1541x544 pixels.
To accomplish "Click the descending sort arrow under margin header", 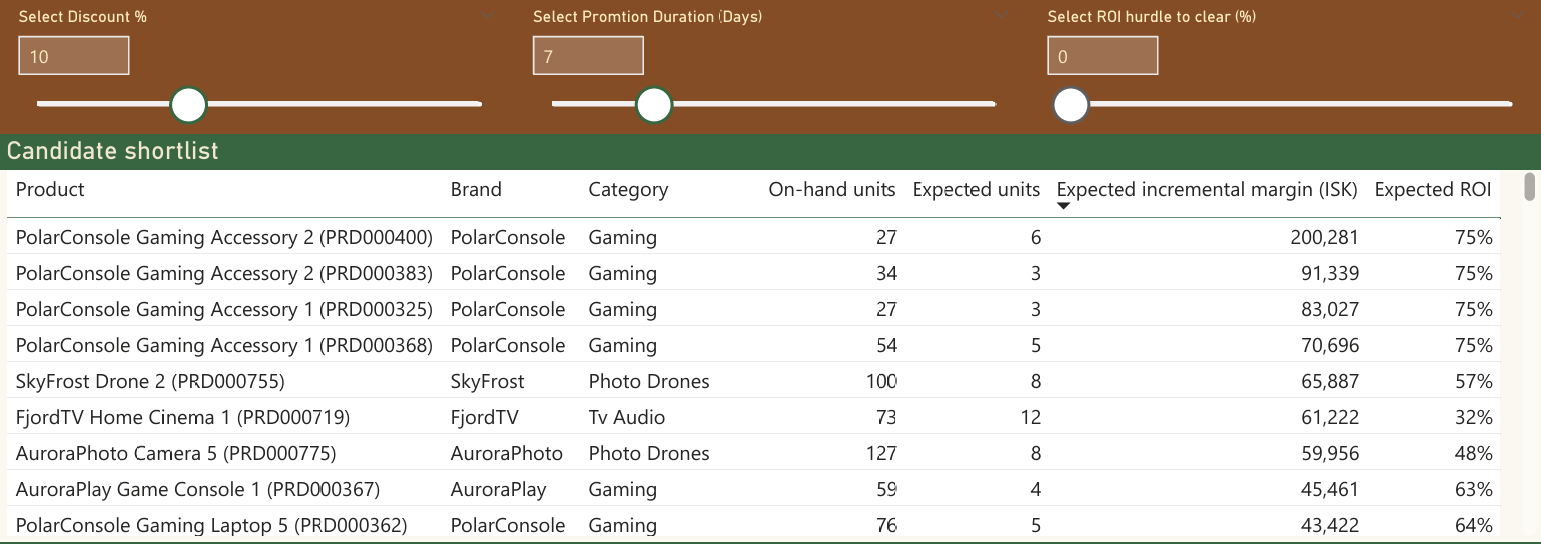I will [1064, 207].
